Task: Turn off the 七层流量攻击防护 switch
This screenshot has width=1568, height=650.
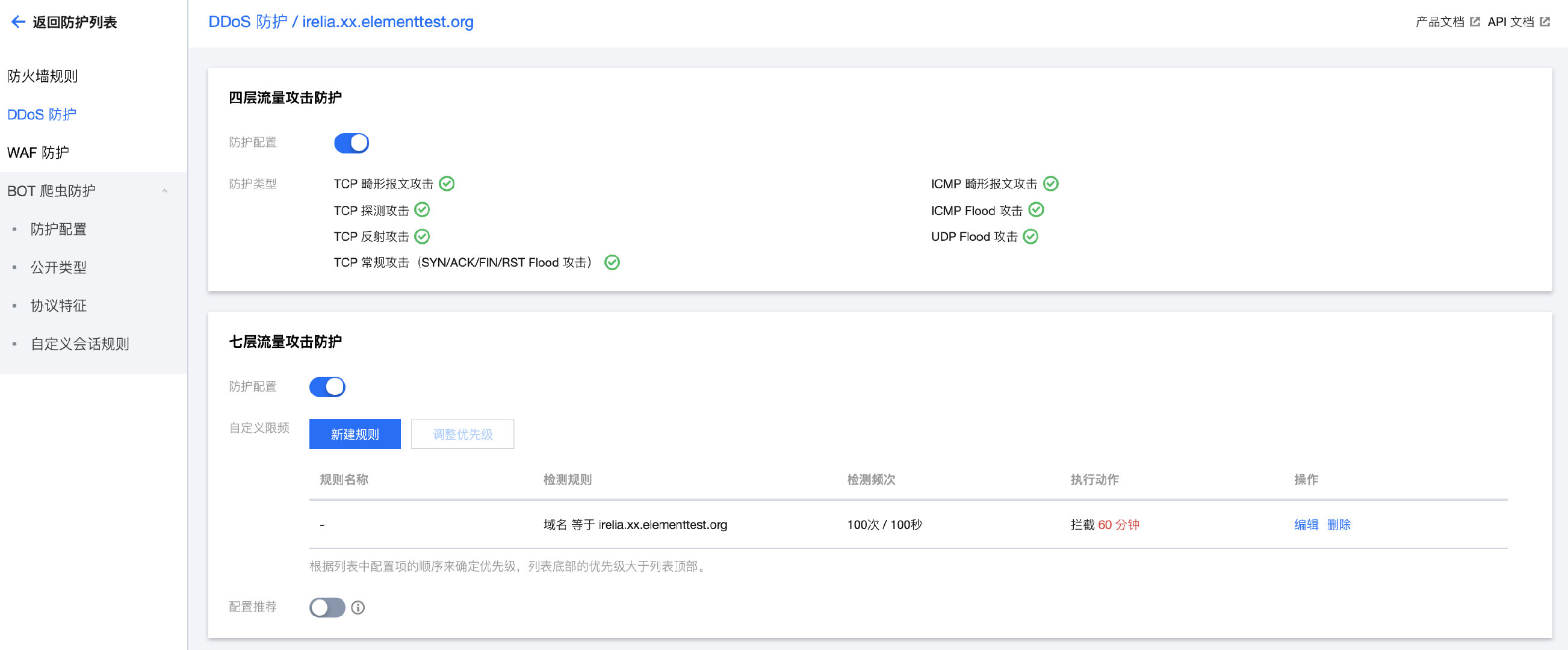Action: tap(327, 387)
